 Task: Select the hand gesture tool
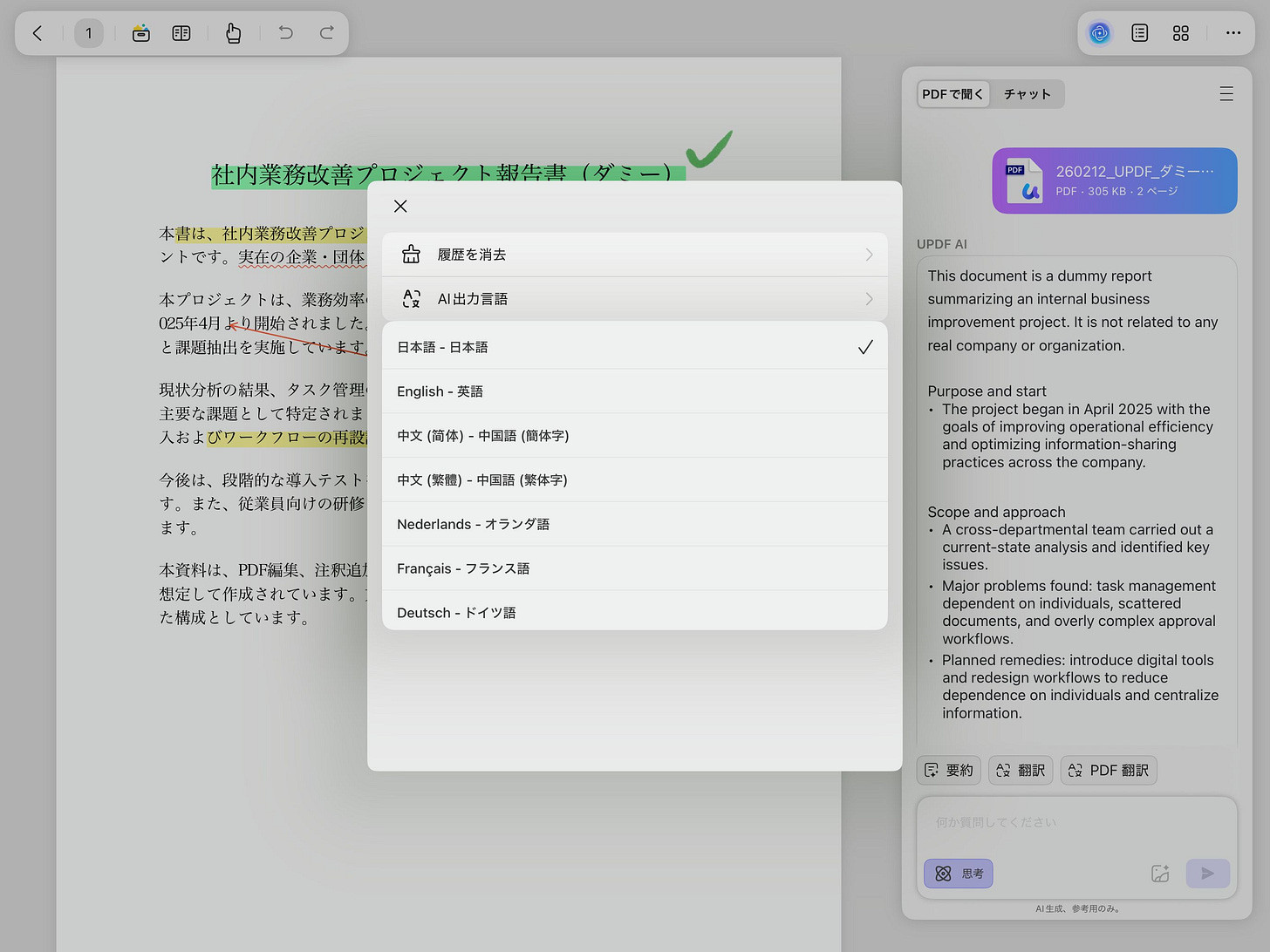[x=233, y=33]
